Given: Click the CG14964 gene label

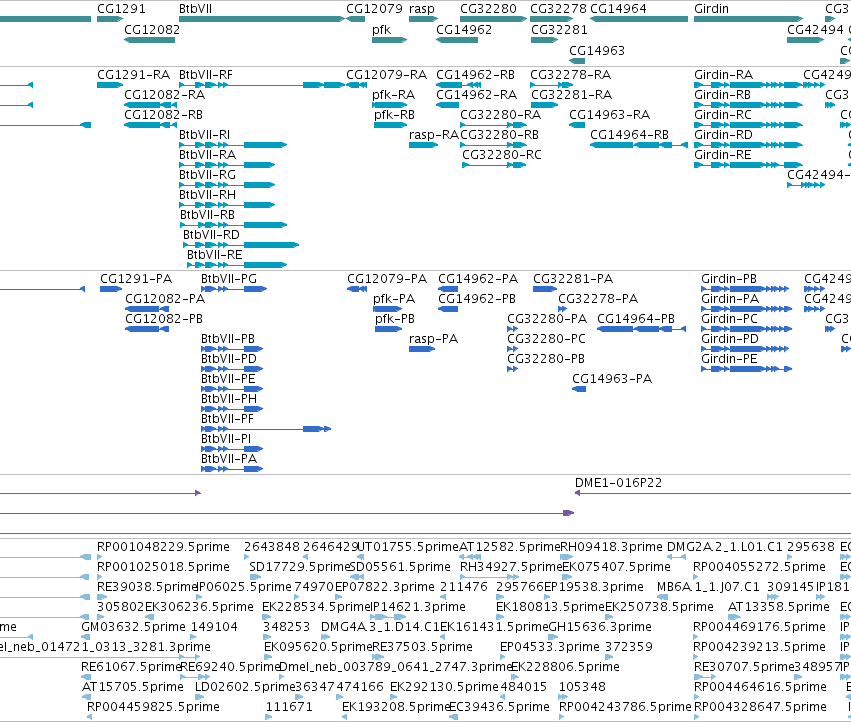Looking at the screenshot, I should pyautogui.click(x=618, y=9).
